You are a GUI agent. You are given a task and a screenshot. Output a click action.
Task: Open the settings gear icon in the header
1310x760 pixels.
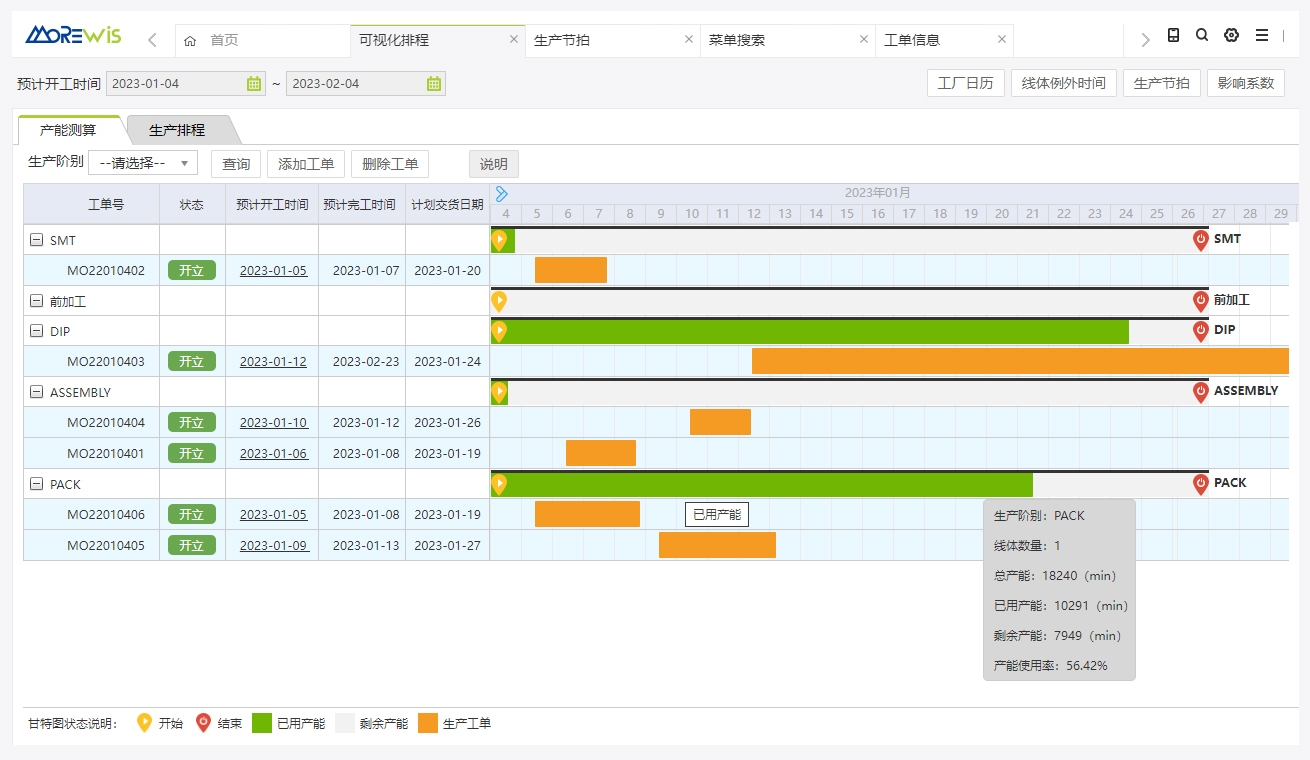pos(1231,35)
